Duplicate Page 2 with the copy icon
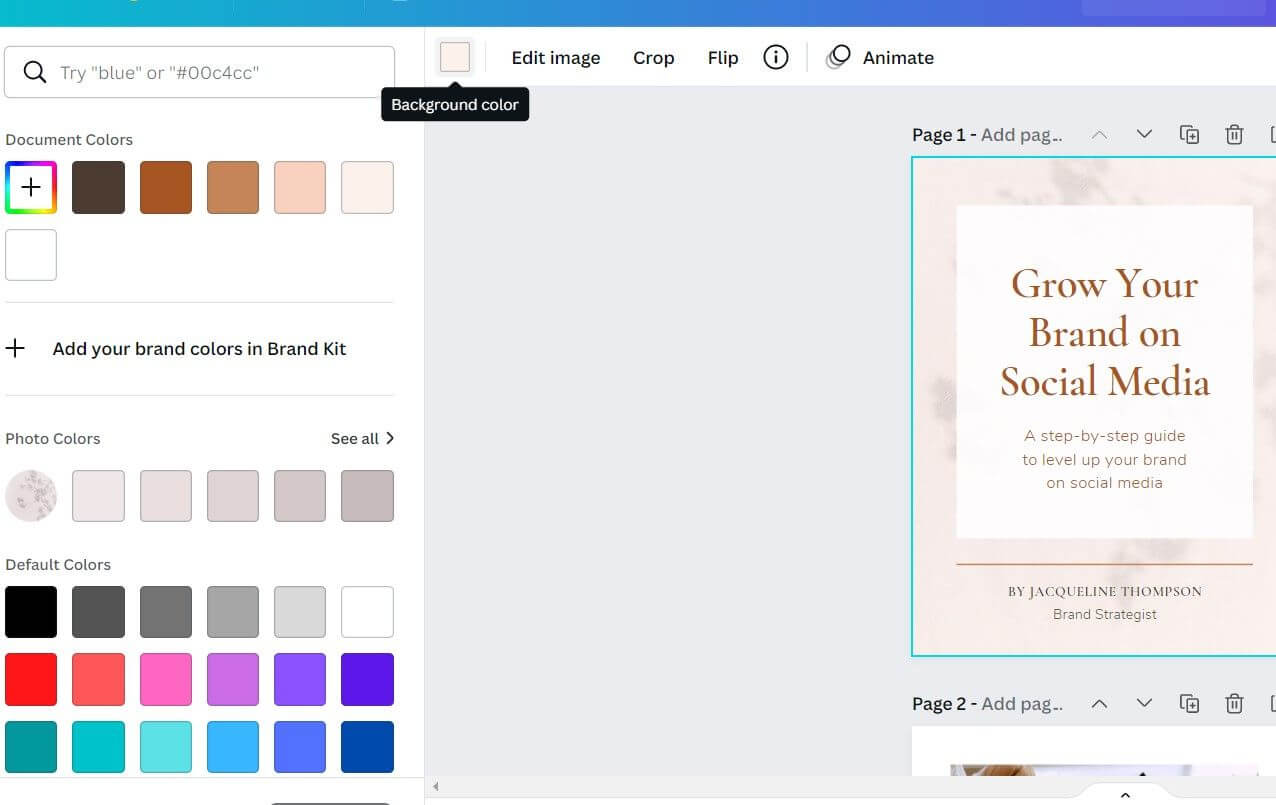The height and width of the screenshot is (805, 1276). [x=1190, y=703]
